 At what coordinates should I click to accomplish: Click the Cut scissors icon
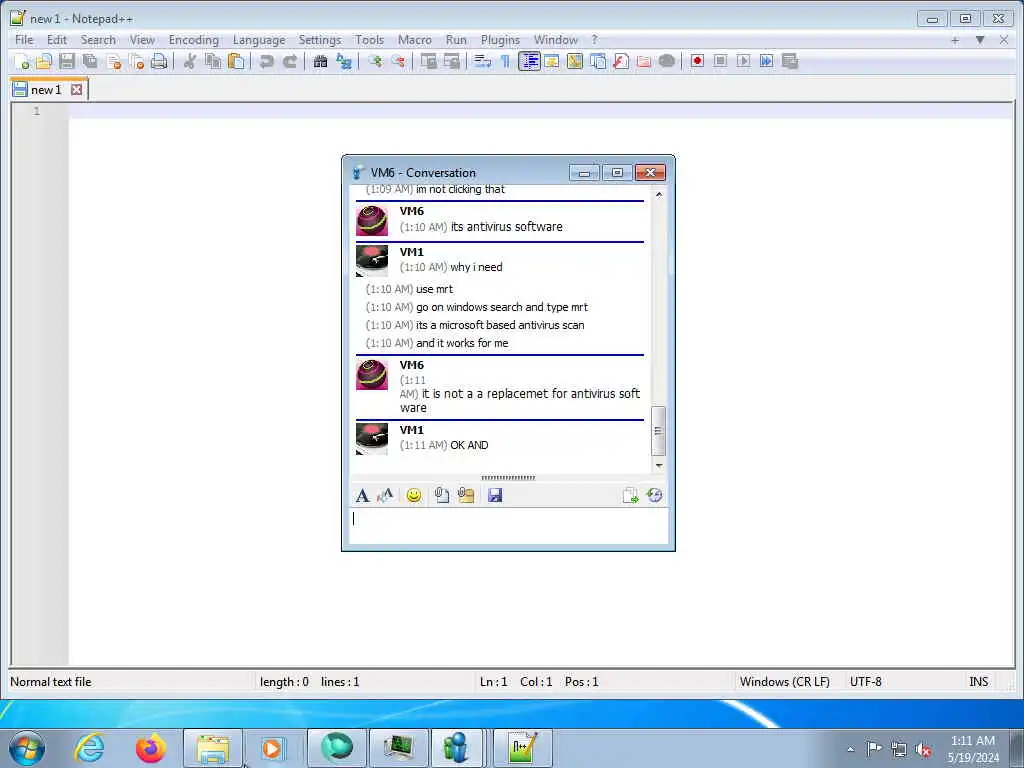(x=189, y=61)
